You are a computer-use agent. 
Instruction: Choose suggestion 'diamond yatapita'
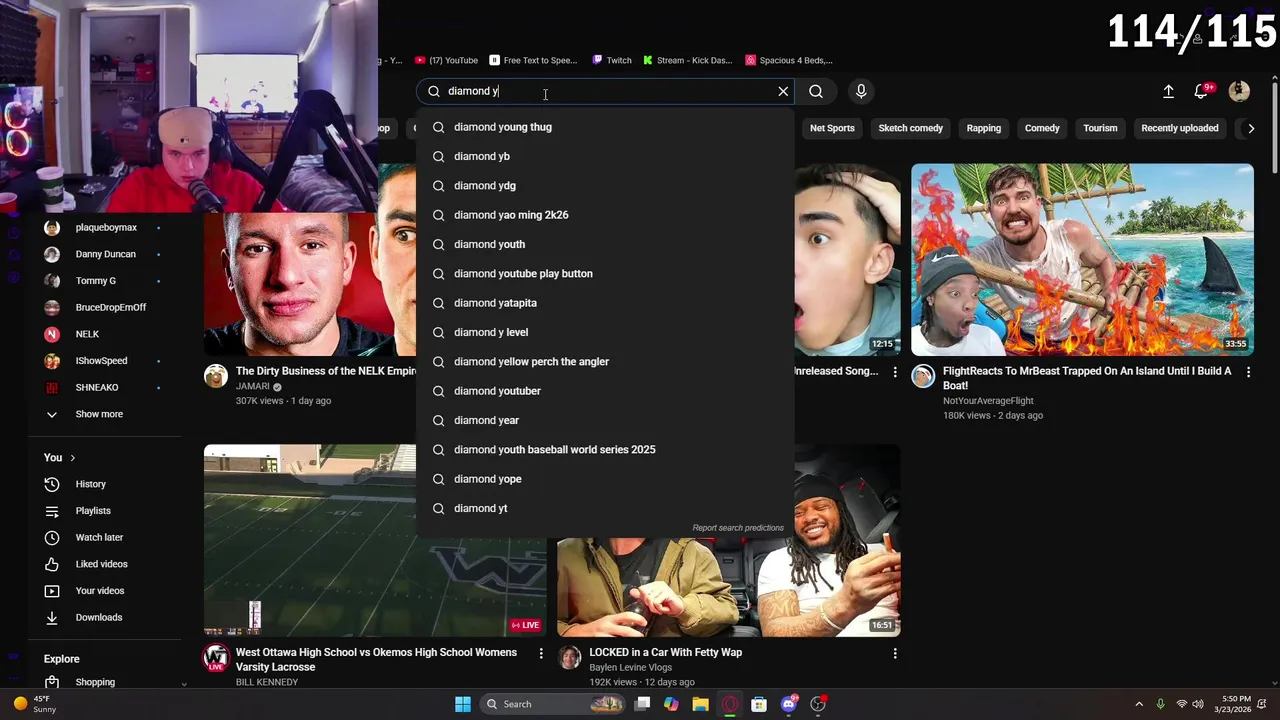click(x=605, y=303)
